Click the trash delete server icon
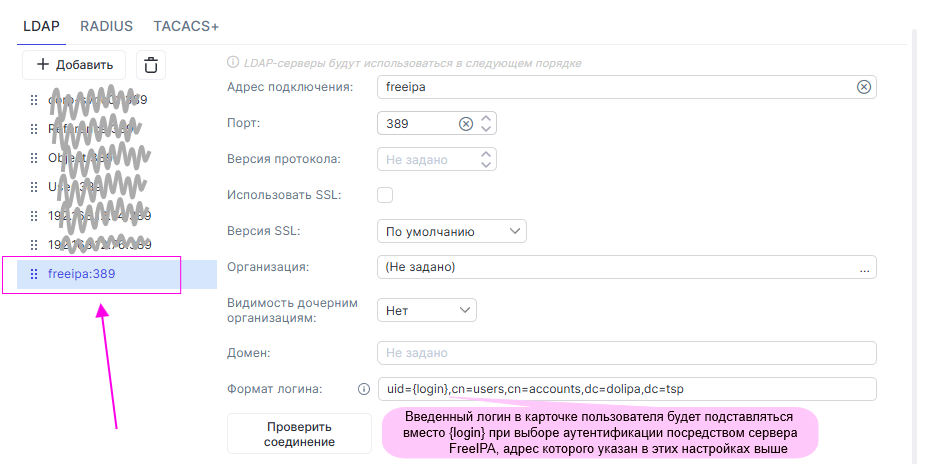936x464 pixels. [151, 65]
